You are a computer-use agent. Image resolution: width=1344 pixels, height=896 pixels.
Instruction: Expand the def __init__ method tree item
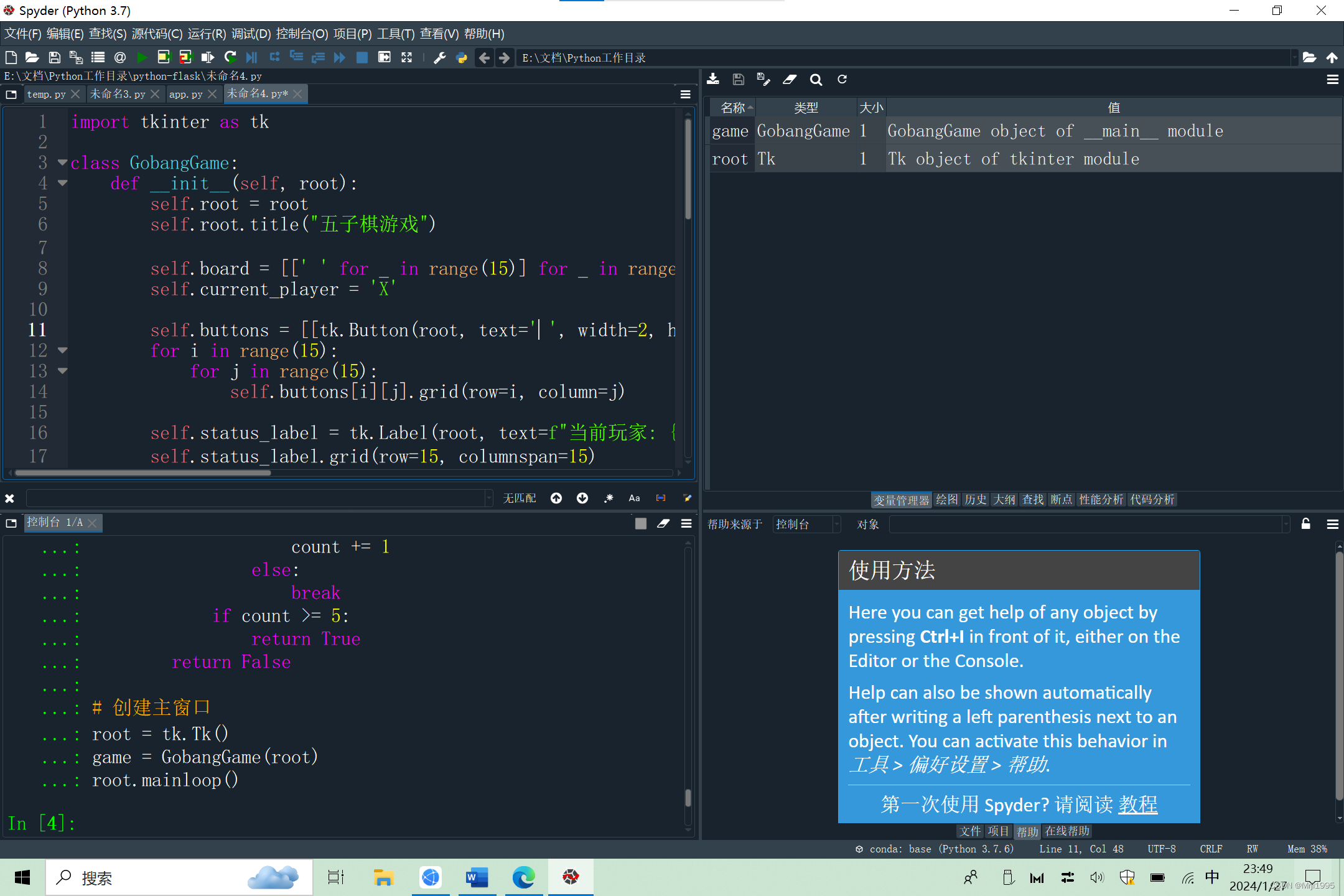62,183
